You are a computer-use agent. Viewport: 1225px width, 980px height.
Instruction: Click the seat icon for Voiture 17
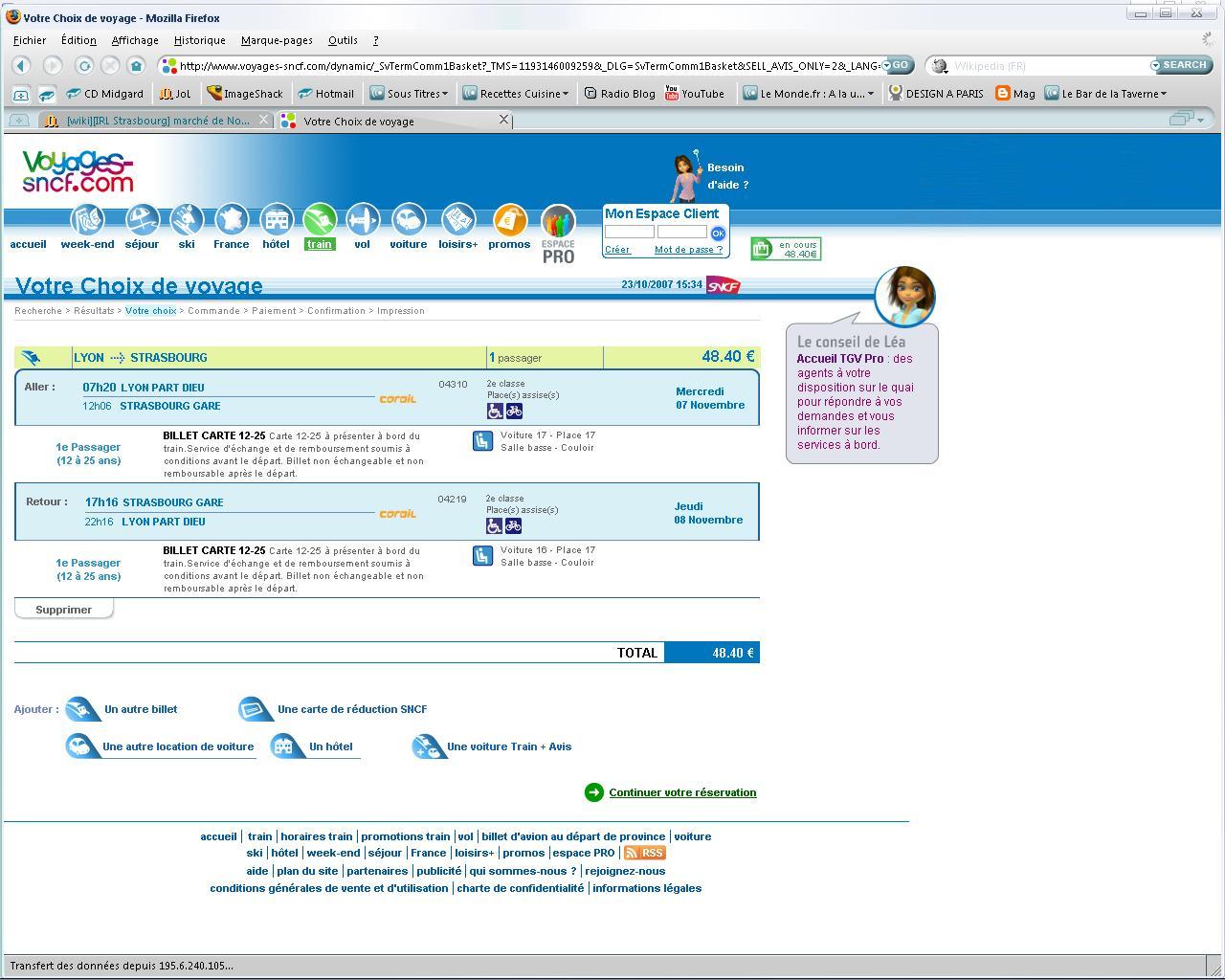click(483, 440)
